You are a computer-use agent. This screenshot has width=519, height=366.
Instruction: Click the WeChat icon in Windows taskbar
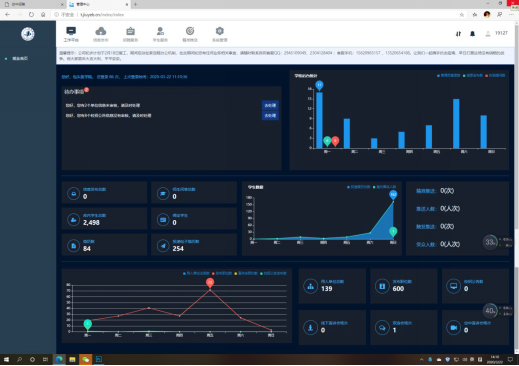(x=86, y=359)
